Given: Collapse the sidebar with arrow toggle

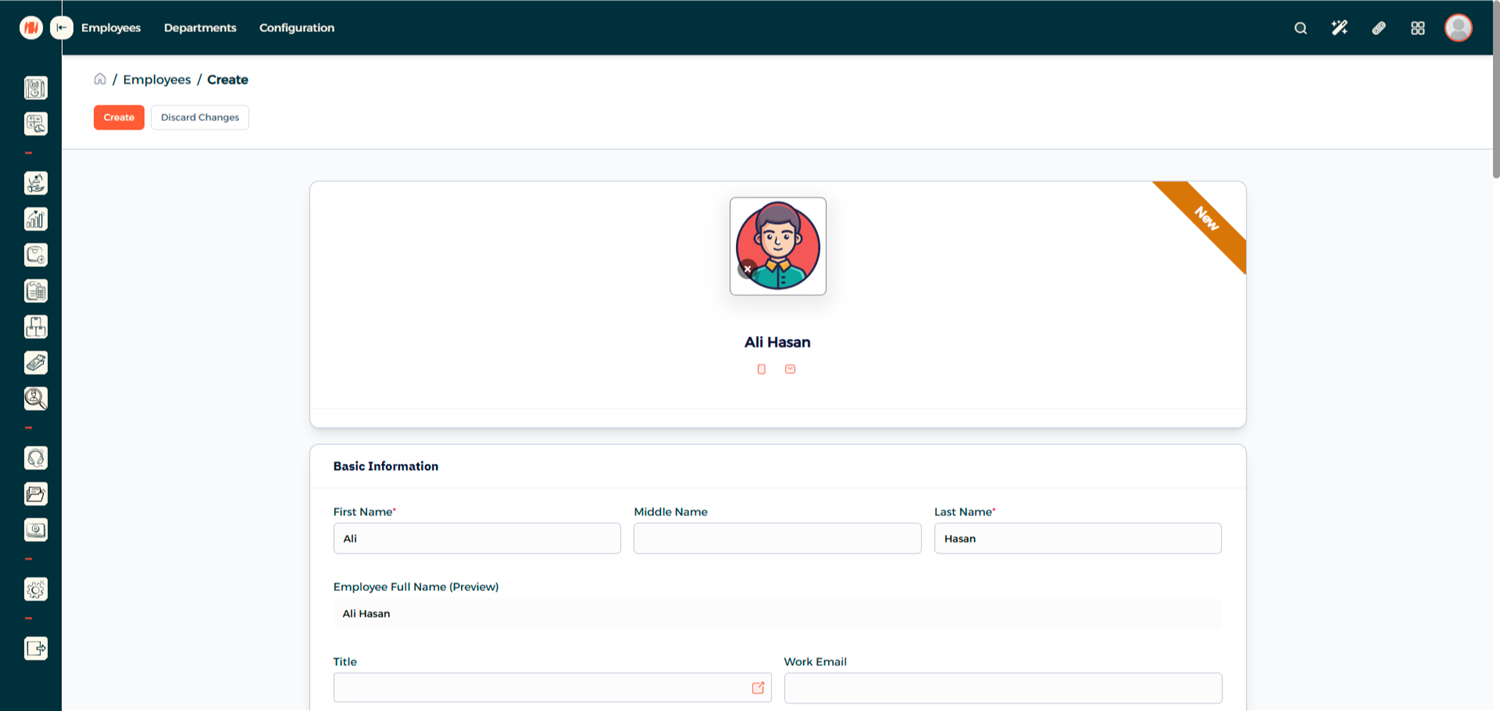Looking at the screenshot, I should pyautogui.click(x=62, y=28).
